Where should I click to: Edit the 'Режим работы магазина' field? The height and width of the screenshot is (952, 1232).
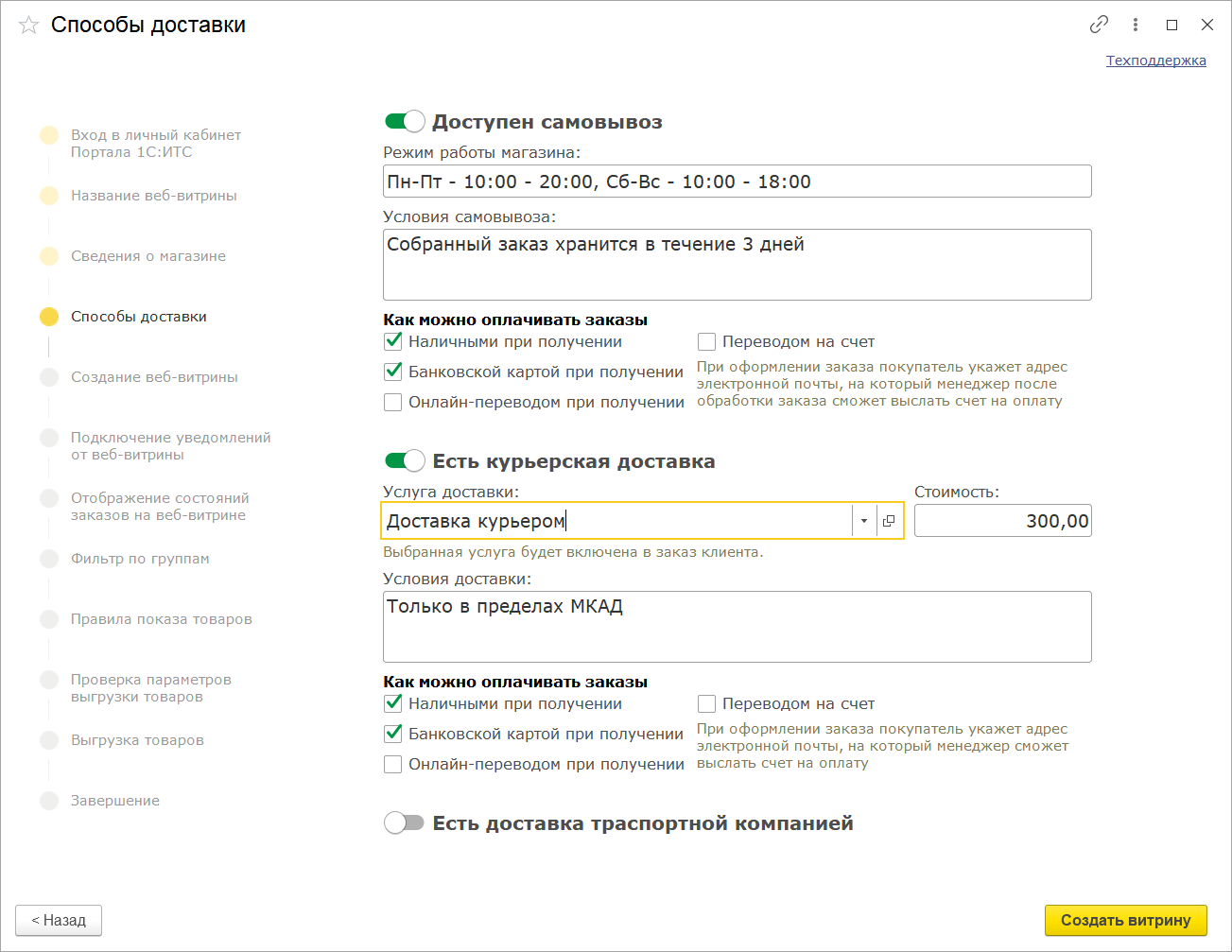coord(737,182)
